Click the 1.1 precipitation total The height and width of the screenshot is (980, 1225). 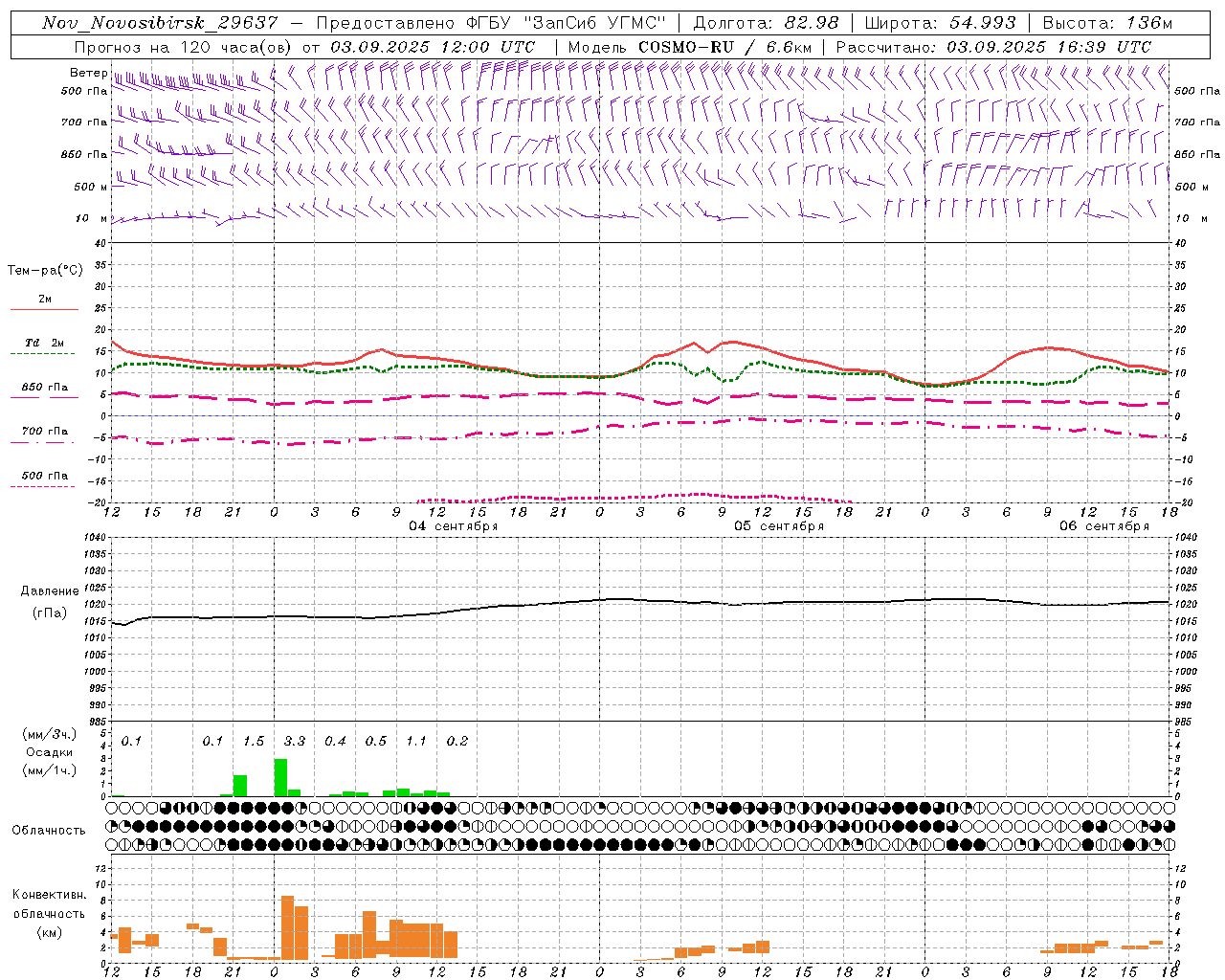[x=416, y=741]
